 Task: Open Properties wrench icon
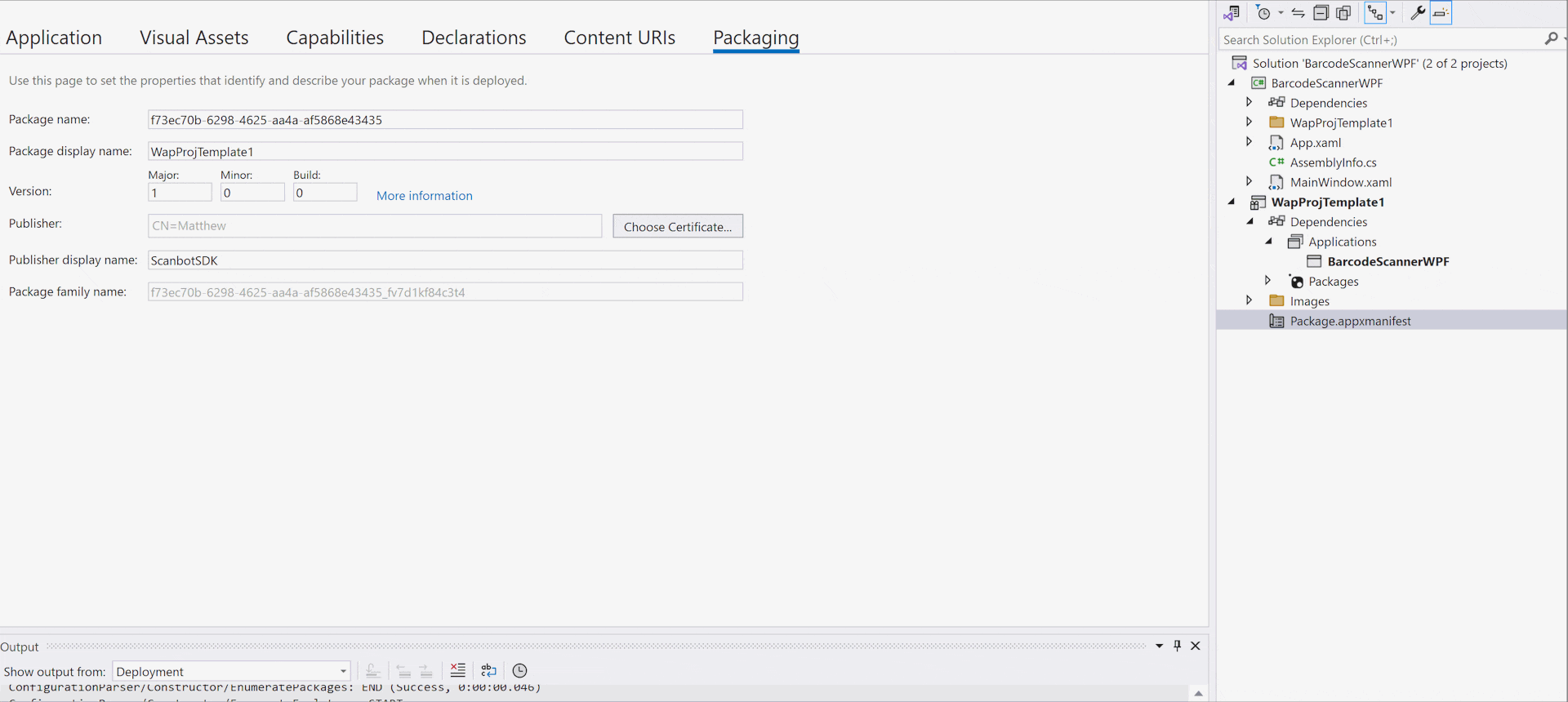click(1418, 13)
